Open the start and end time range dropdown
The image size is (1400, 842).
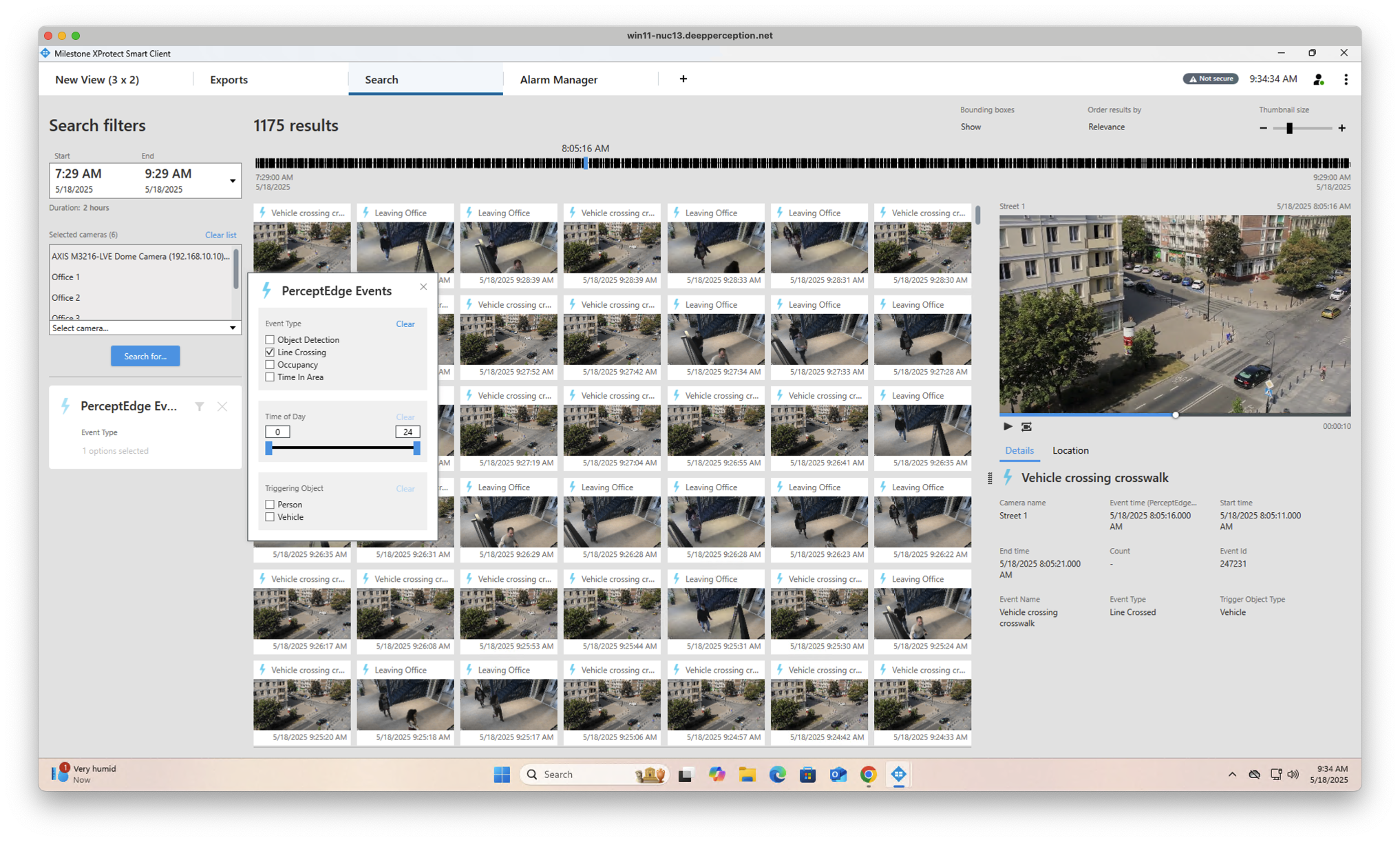pos(232,181)
